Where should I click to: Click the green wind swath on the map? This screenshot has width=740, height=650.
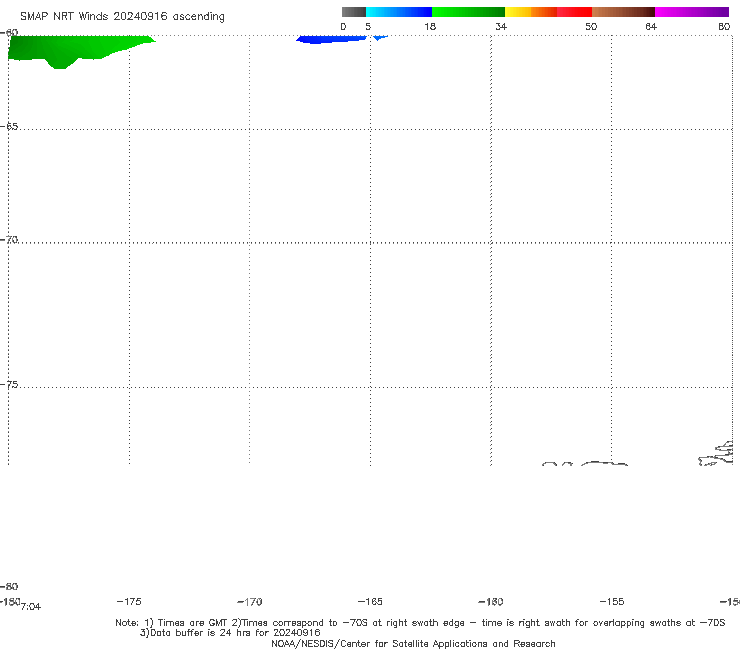pos(71,49)
